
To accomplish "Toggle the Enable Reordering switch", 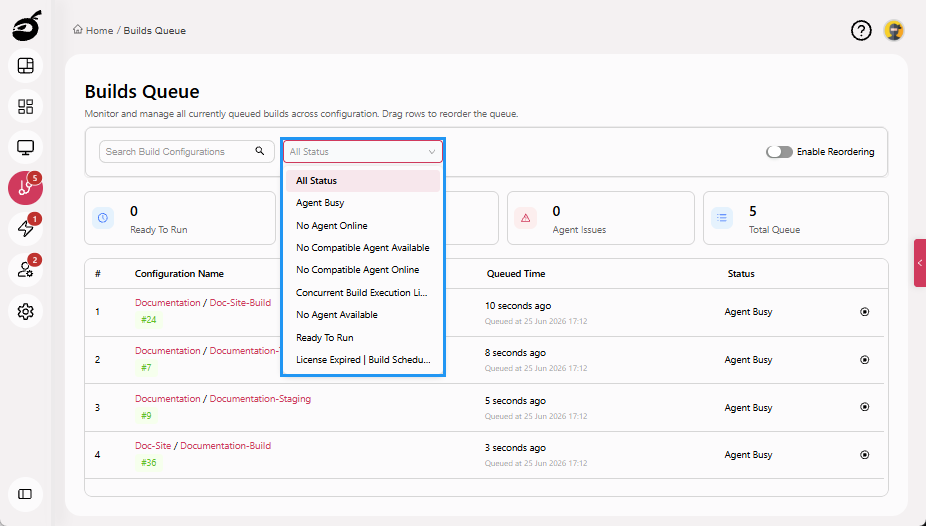I will [779, 152].
